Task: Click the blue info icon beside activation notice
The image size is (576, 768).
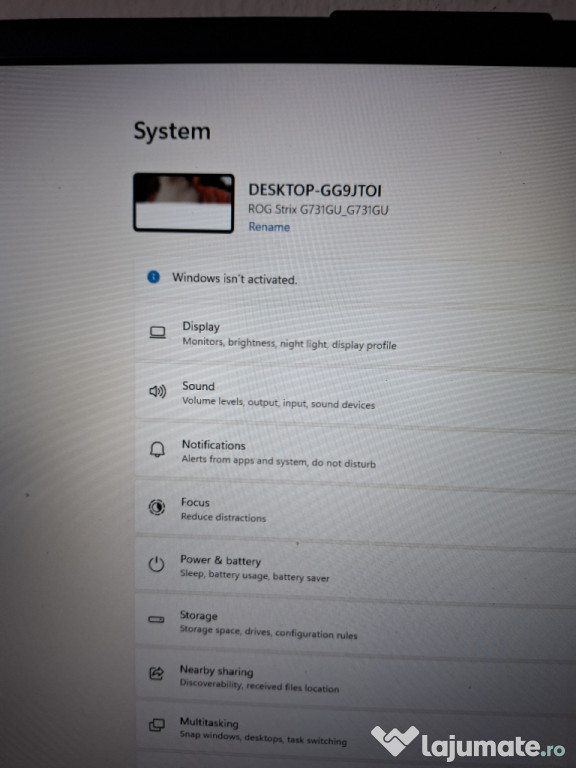Action: click(153, 277)
